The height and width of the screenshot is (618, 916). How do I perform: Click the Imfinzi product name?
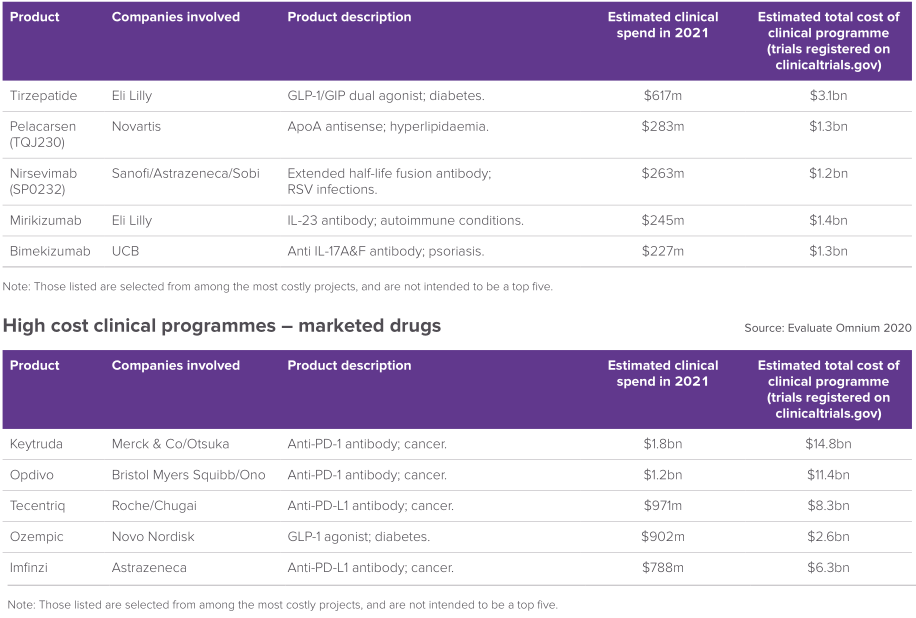pyautogui.click(x=29, y=568)
